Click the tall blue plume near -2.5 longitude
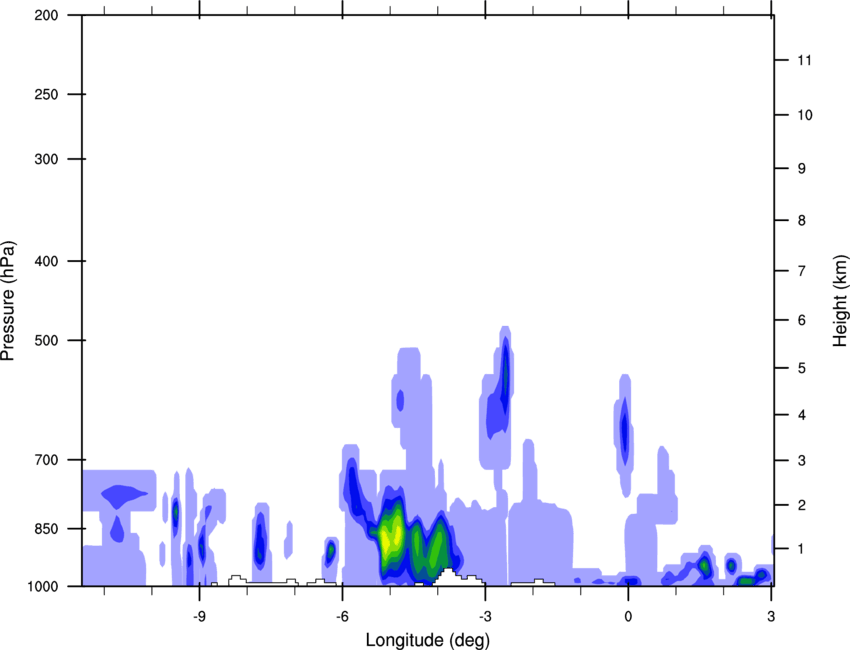This screenshot has height=650, width=850. 500,398
